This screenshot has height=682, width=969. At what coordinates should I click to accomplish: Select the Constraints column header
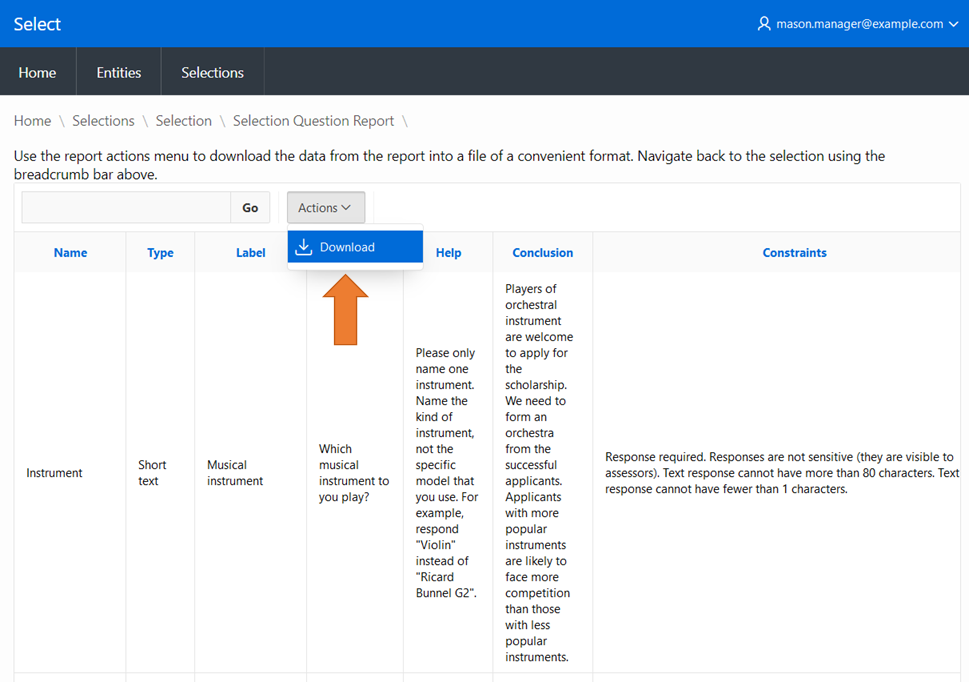point(794,253)
